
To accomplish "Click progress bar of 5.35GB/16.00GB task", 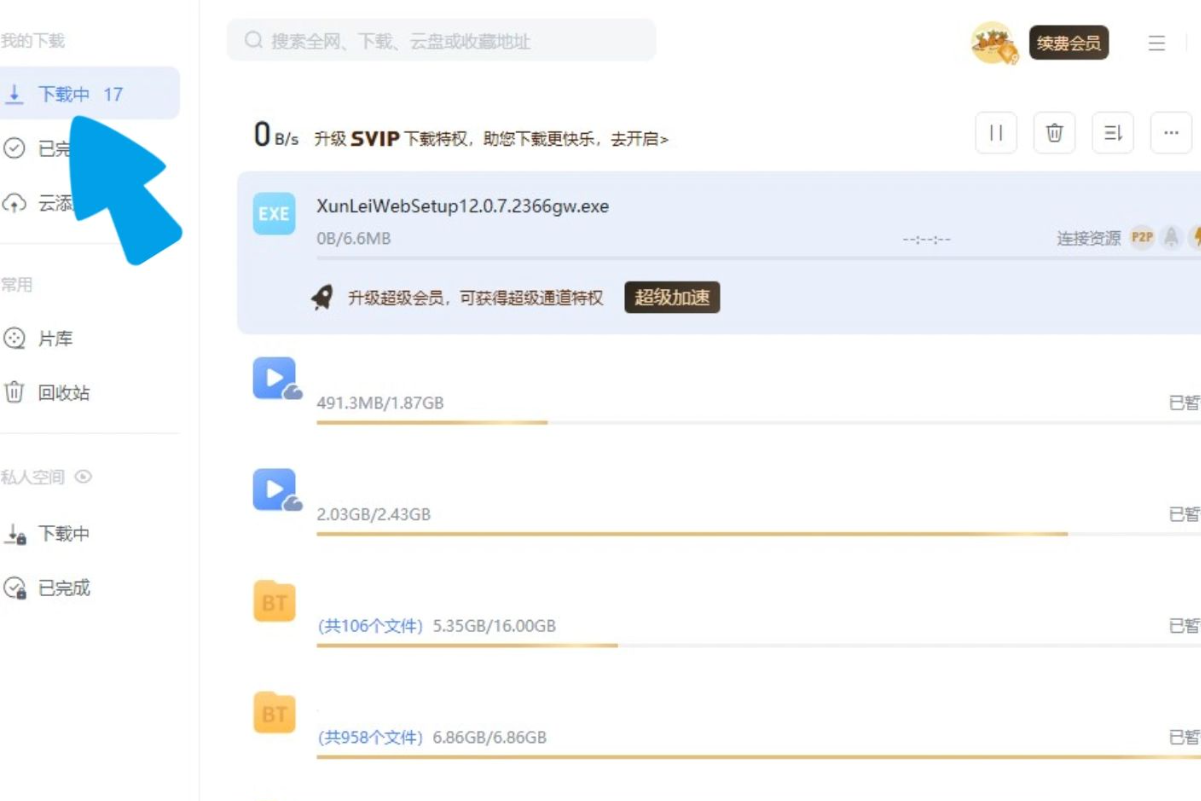I will point(758,645).
